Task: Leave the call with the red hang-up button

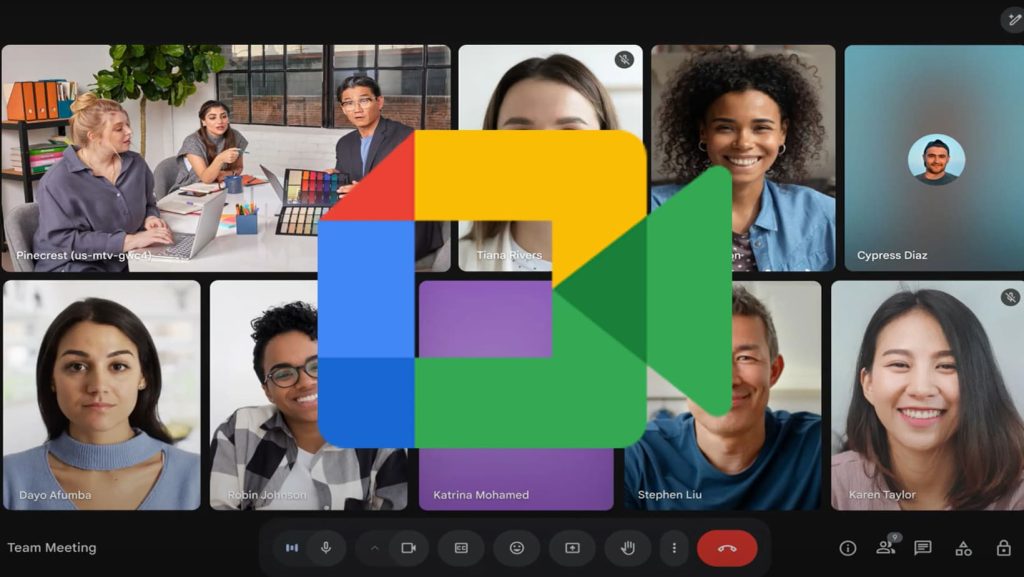Action: click(x=727, y=548)
